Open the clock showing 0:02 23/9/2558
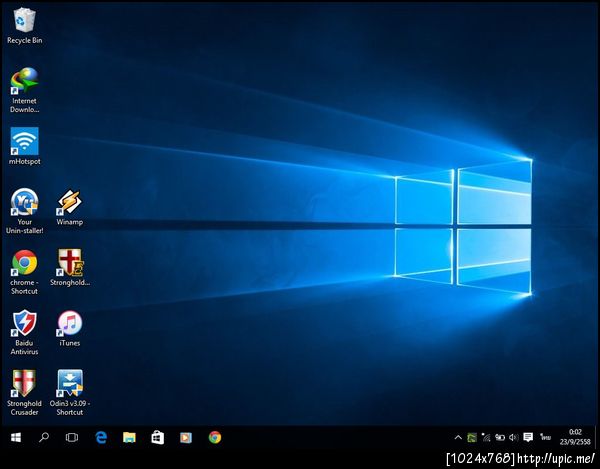The height and width of the screenshot is (469, 600). point(575,437)
